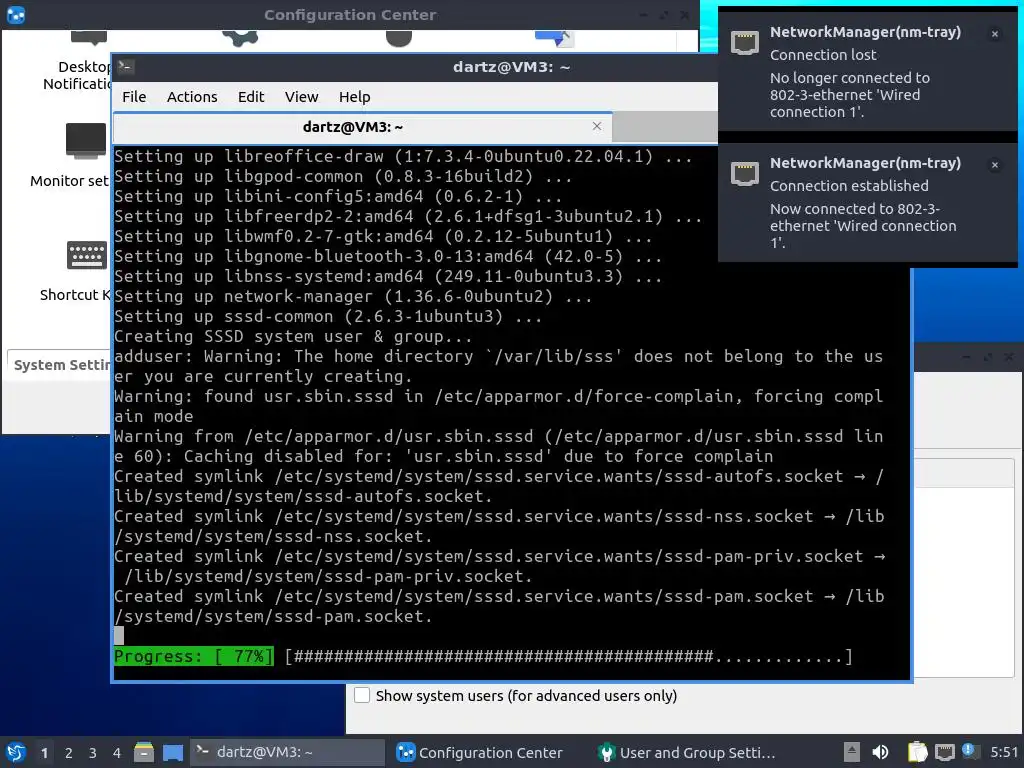Activate Configuration Center taskbar button
The height and width of the screenshot is (768, 1024).
[x=480, y=752]
